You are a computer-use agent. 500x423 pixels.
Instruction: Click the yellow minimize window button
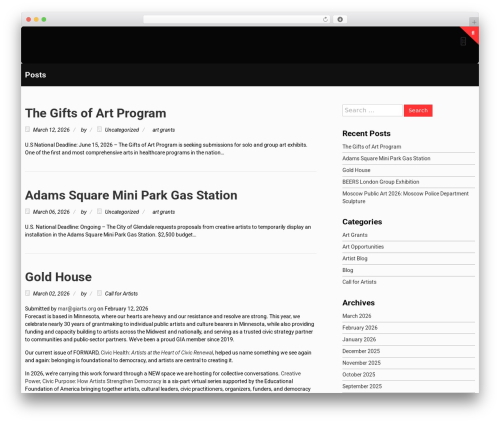click(36, 19)
